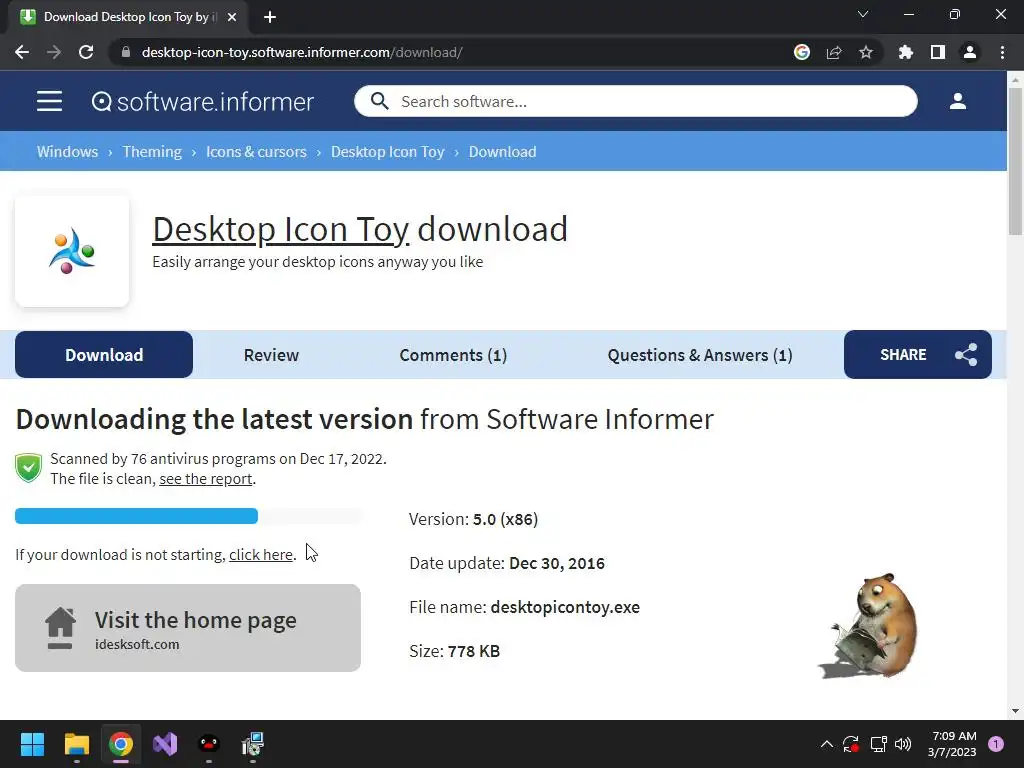1024x768 pixels.
Task: Open Questions & Answers (1) tab
Action: [x=700, y=355]
